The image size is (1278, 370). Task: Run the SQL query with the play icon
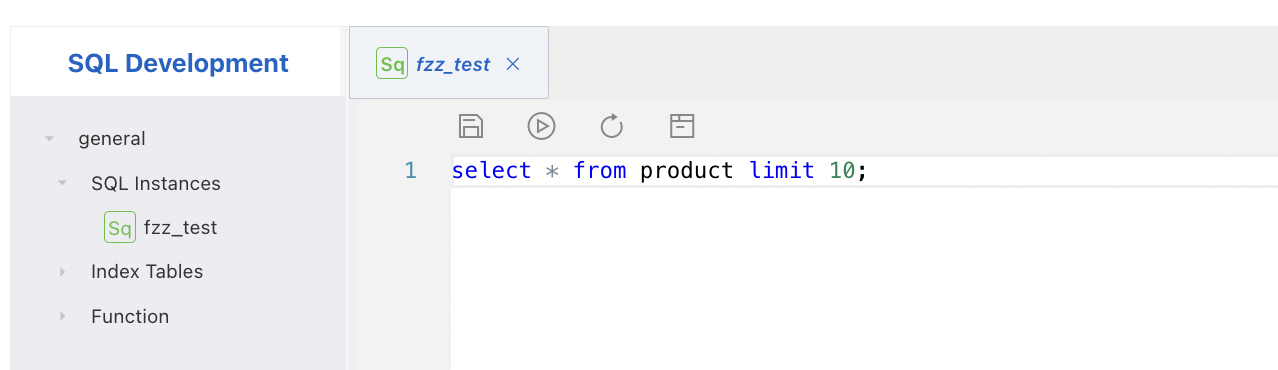coord(541,126)
